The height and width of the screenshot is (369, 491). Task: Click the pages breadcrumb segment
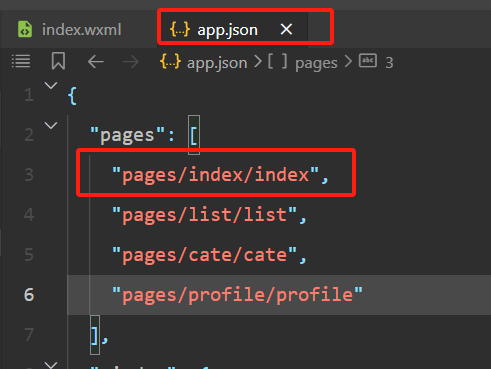pyautogui.click(x=316, y=63)
